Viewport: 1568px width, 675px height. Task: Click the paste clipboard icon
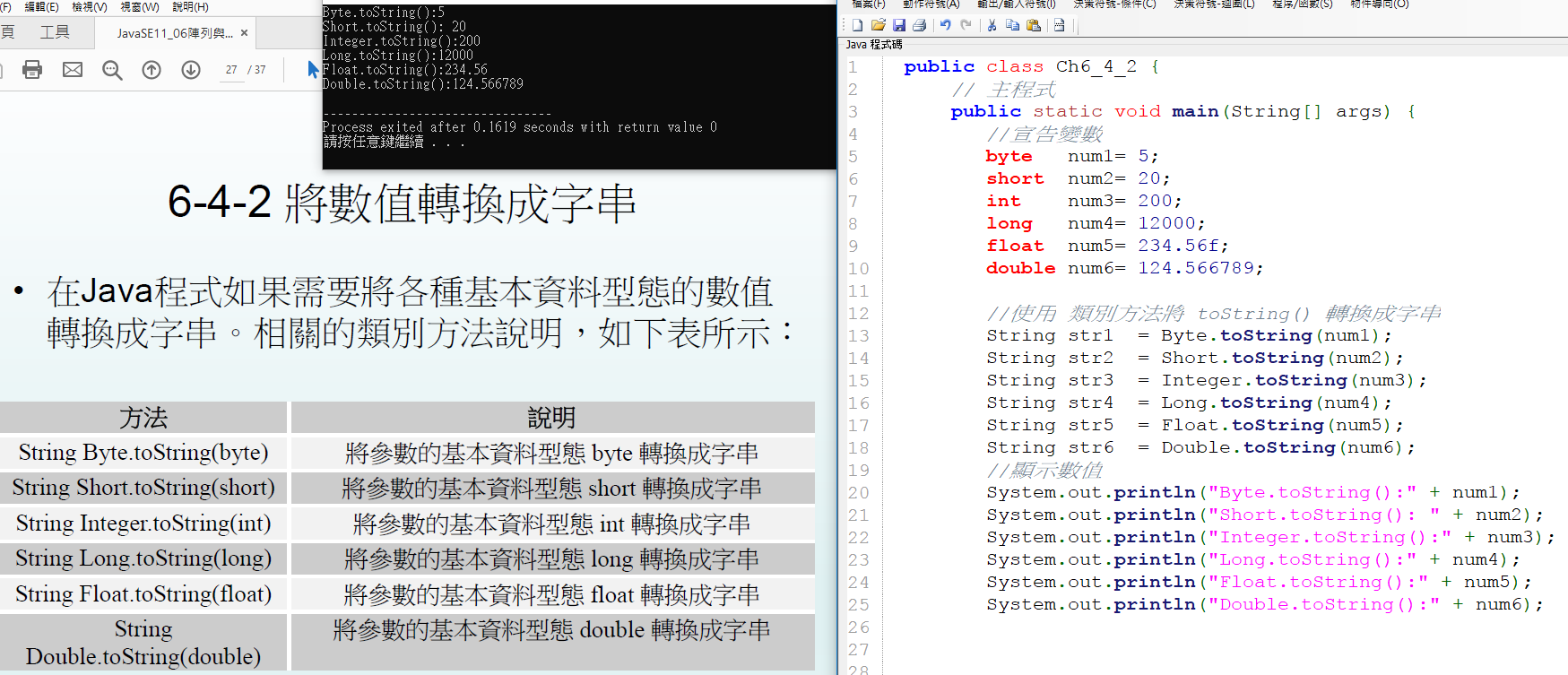pyautogui.click(x=1034, y=25)
